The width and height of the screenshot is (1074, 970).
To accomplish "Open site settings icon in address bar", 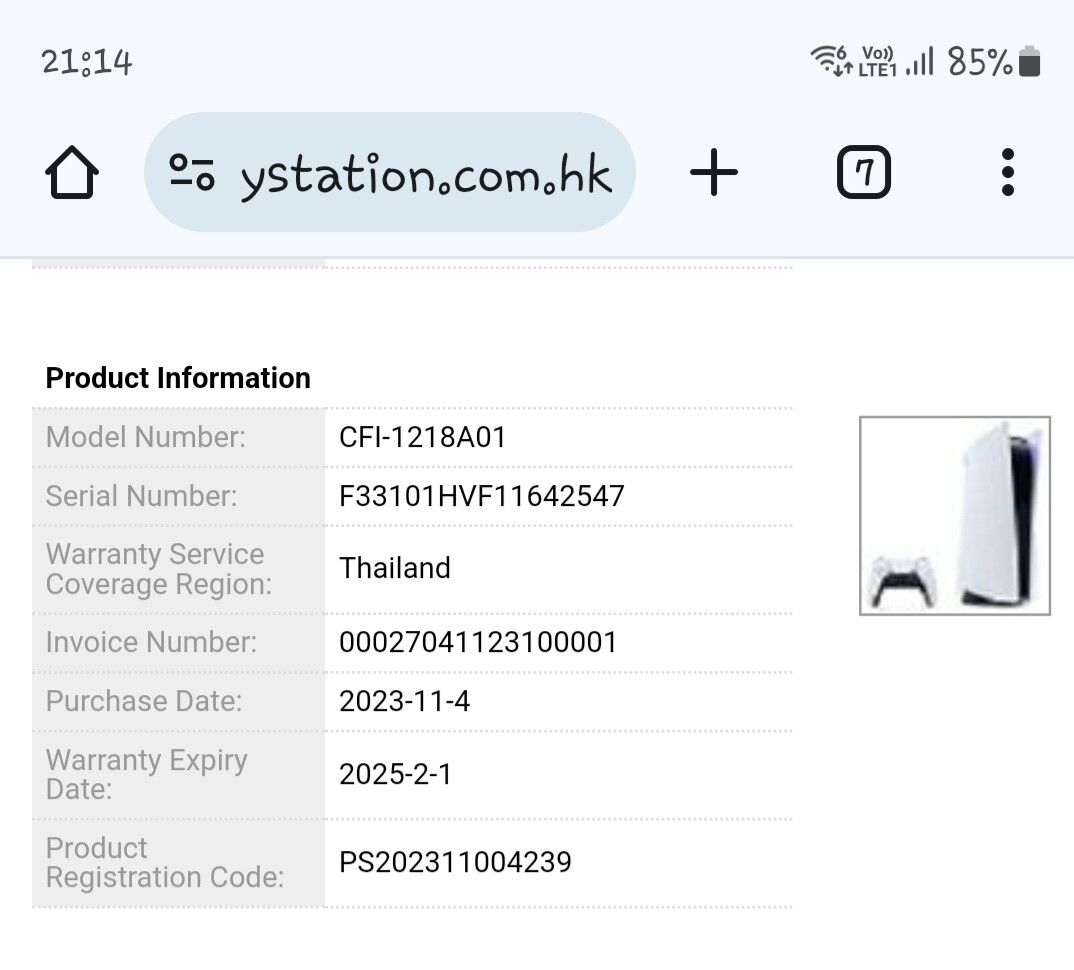I will tap(192, 173).
